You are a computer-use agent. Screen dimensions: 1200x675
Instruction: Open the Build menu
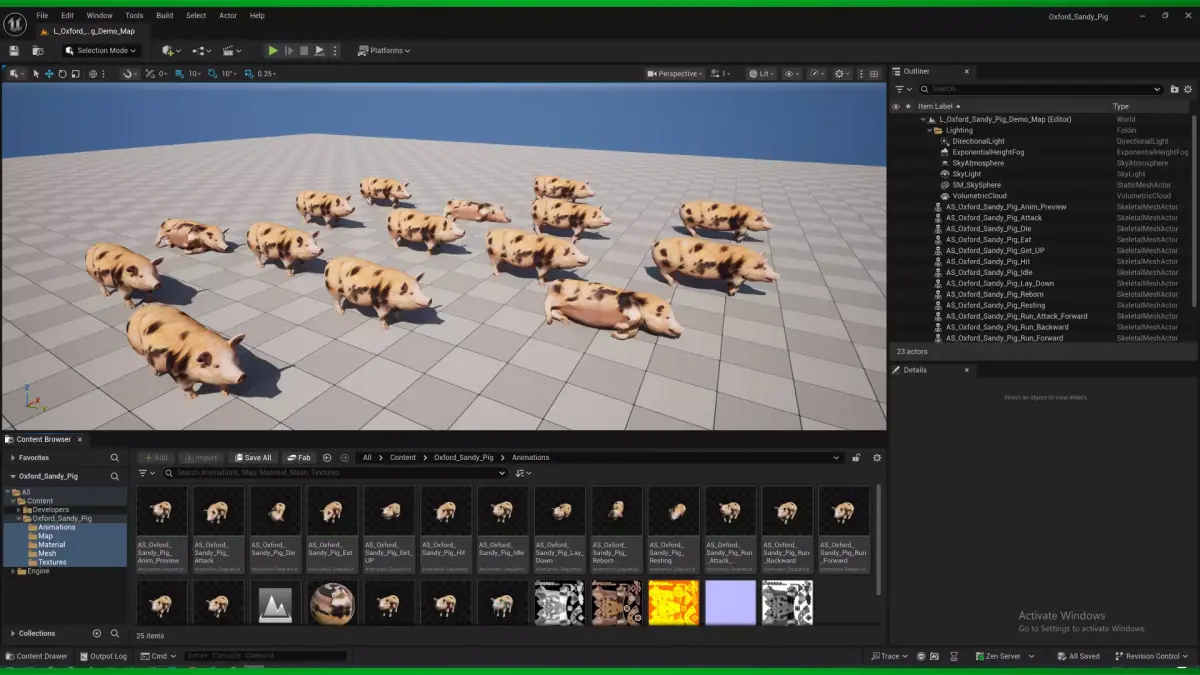(165, 16)
